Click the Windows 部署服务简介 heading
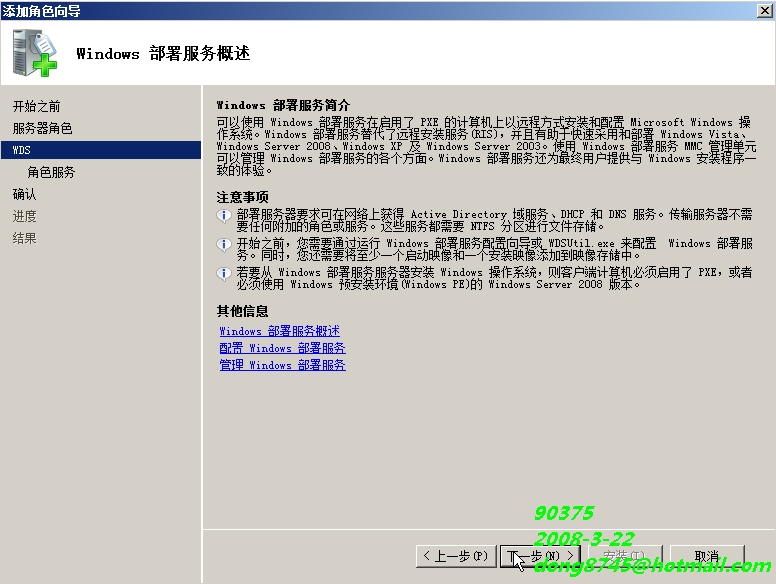 (283, 105)
